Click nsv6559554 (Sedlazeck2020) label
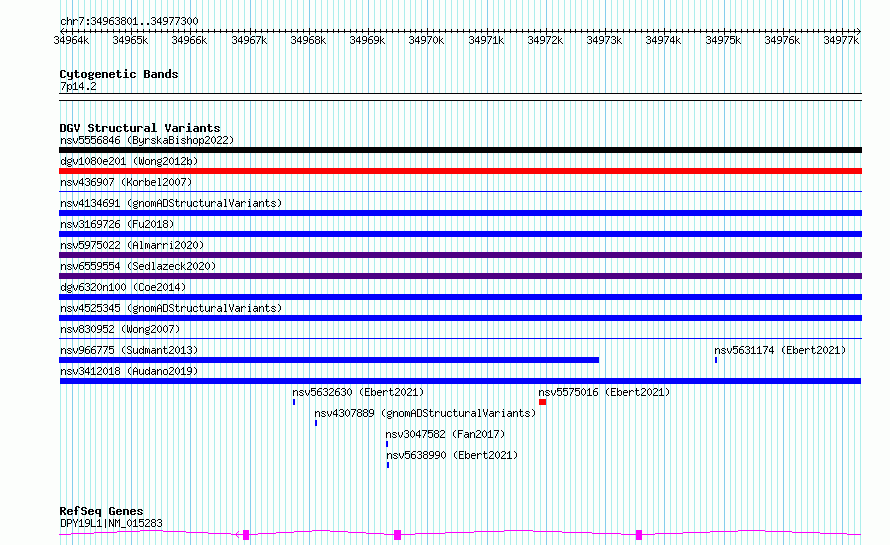 click(x=138, y=266)
